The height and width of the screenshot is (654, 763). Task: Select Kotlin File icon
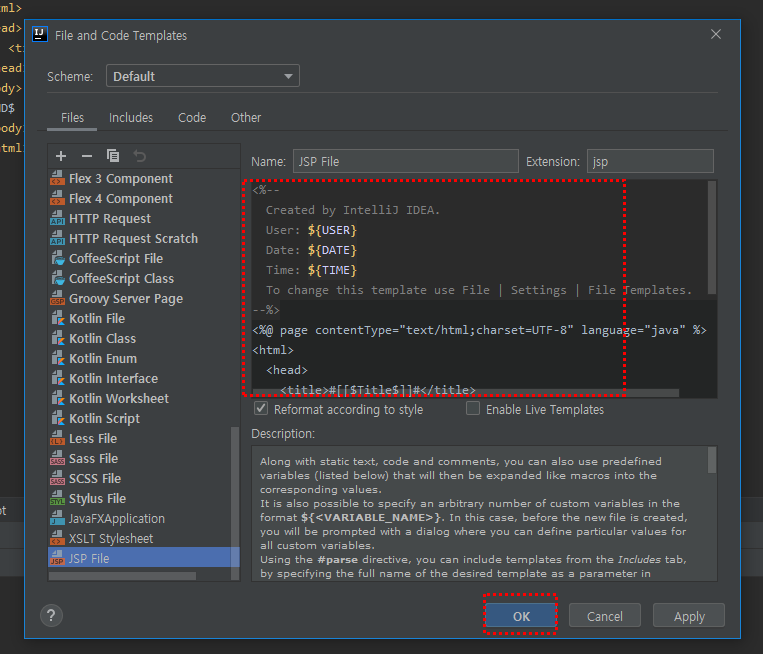click(x=57, y=318)
